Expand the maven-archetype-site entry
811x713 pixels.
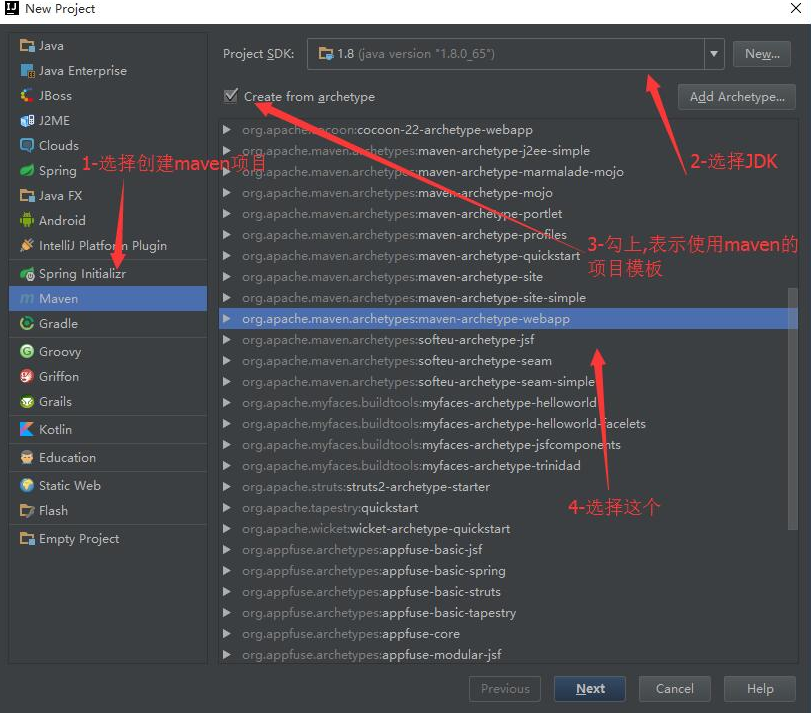[226, 277]
